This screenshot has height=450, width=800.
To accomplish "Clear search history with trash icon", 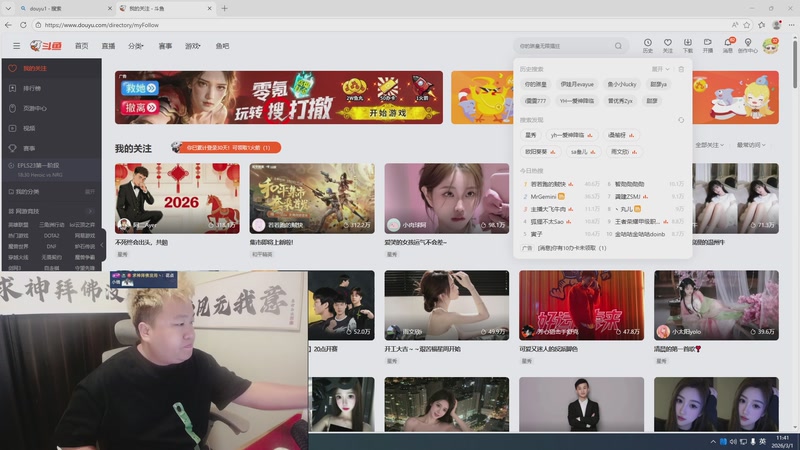I will [x=681, y=69].
